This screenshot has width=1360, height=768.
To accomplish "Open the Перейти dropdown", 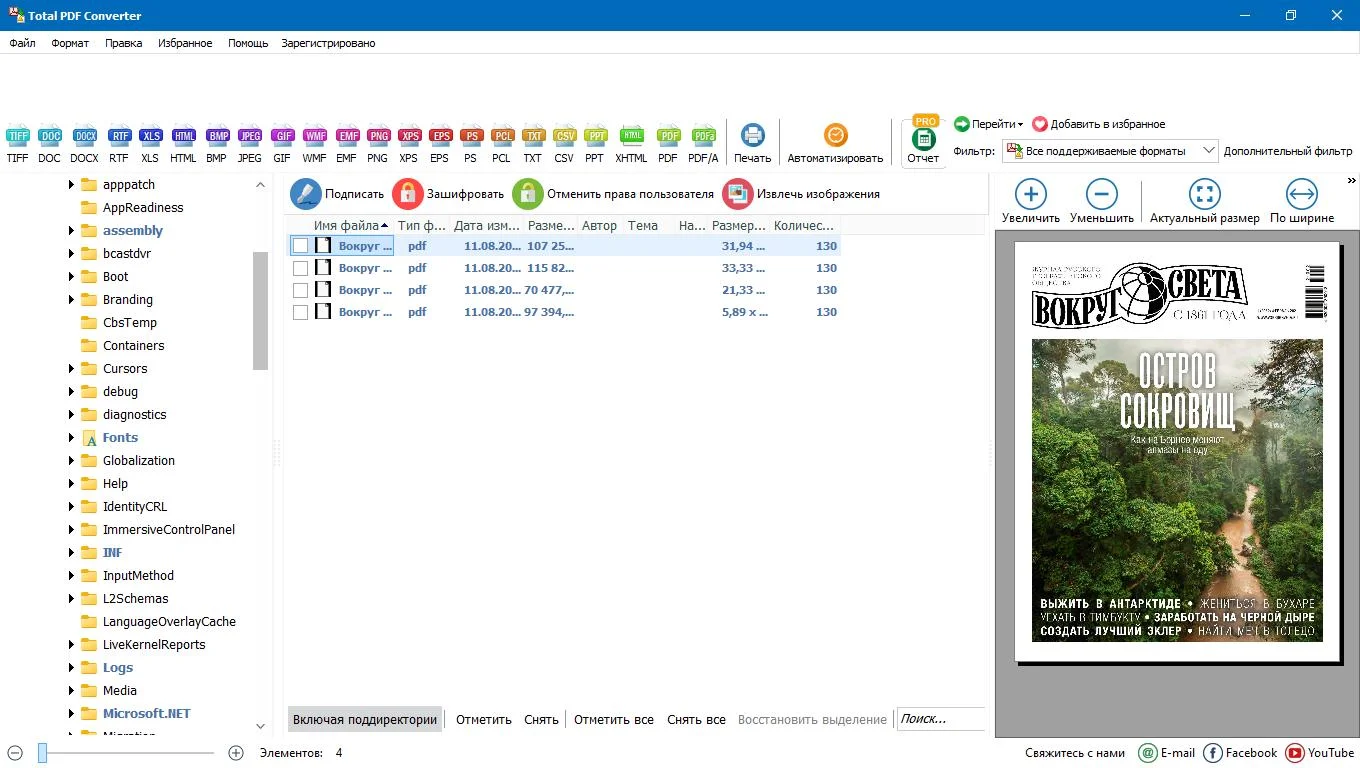I will 988,124.
